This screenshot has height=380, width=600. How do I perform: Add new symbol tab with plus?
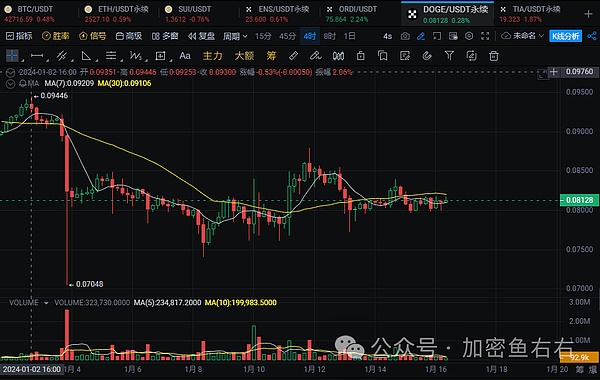589,14
